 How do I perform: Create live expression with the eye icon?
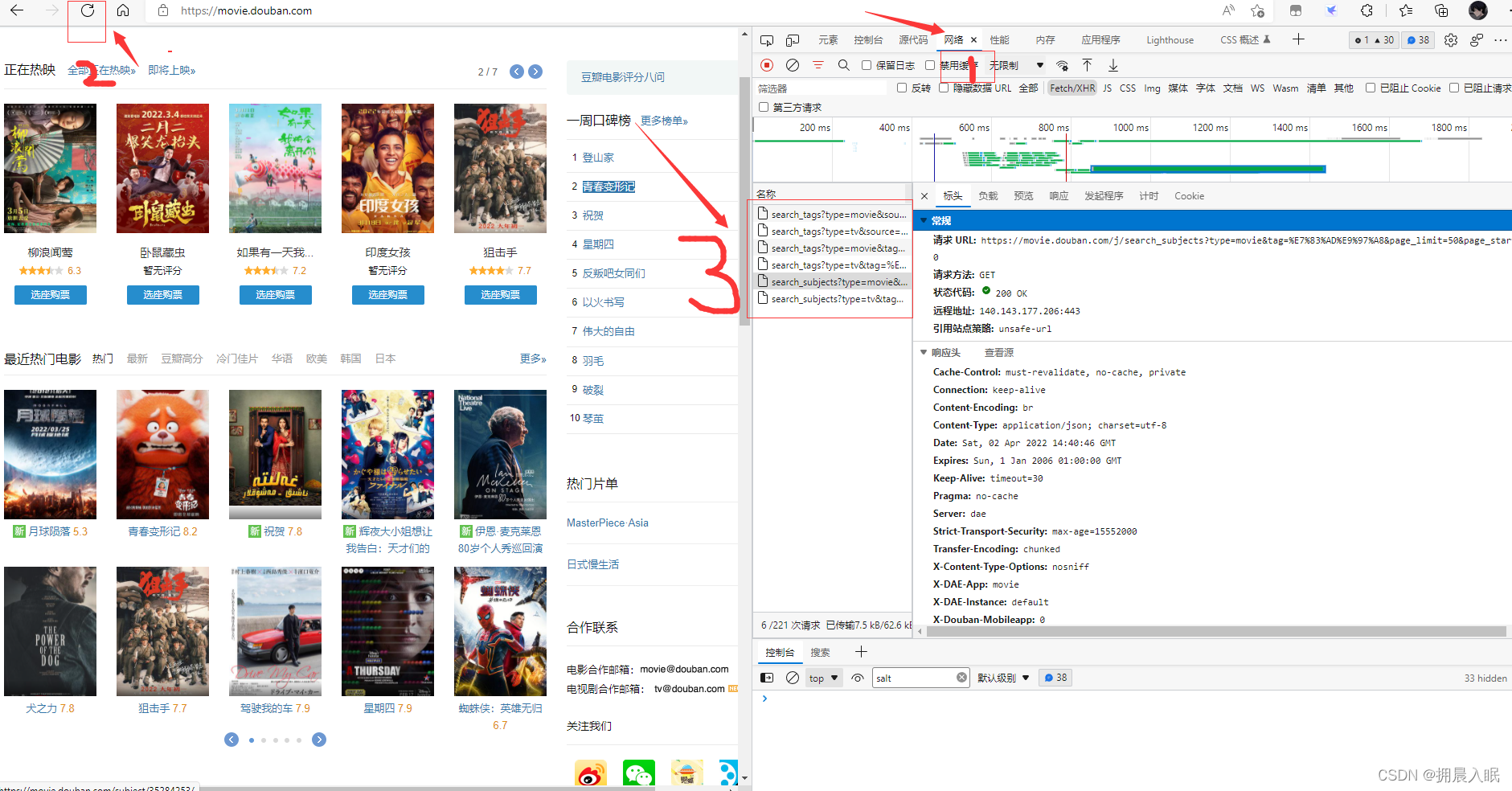(x=858, y=678)
